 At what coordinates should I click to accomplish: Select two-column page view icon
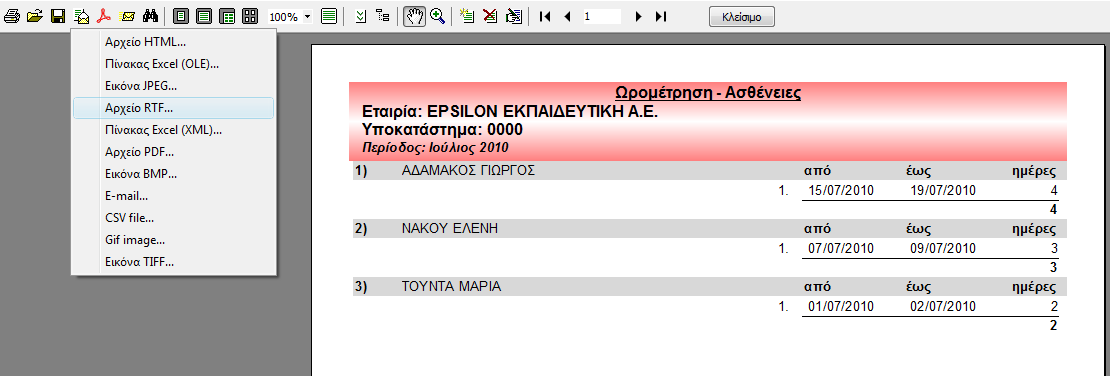point(227,16)
